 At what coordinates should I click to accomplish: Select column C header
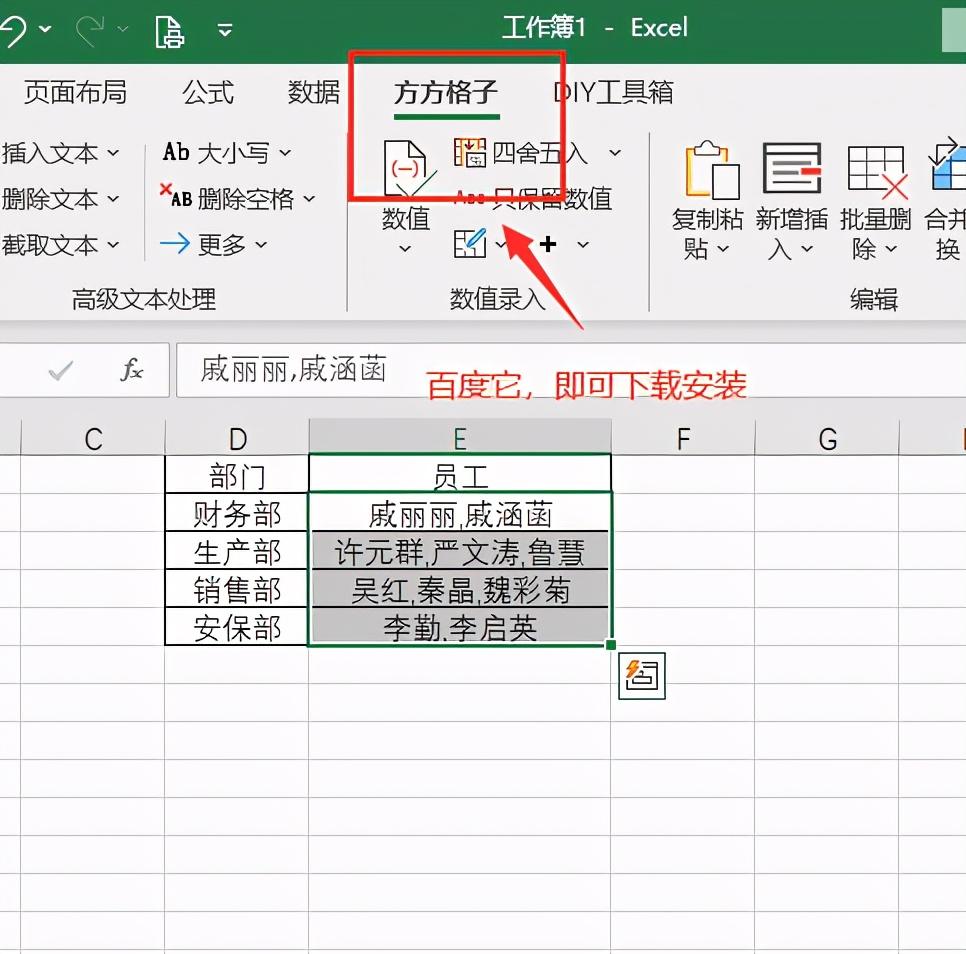click(x=94, y=438)
